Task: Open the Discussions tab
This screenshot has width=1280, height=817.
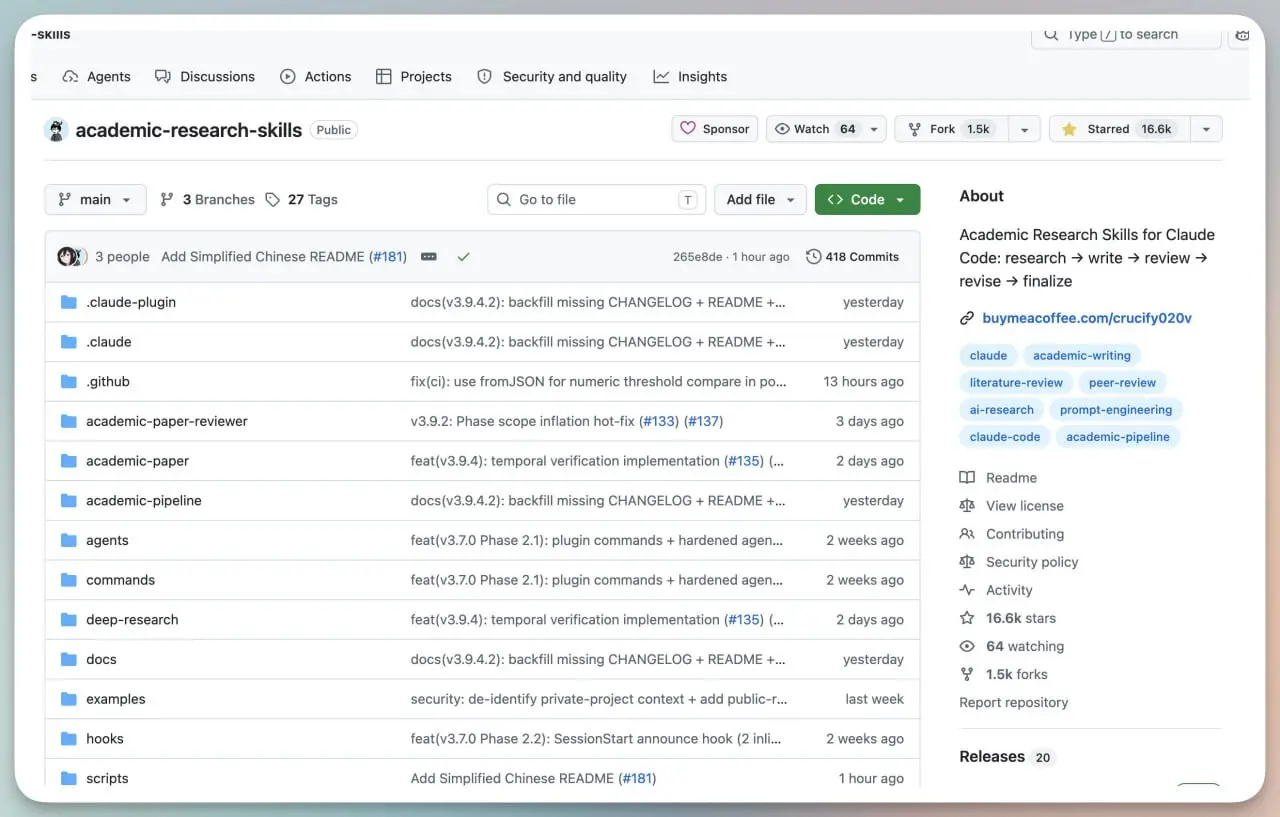Action: coord(205,76)
